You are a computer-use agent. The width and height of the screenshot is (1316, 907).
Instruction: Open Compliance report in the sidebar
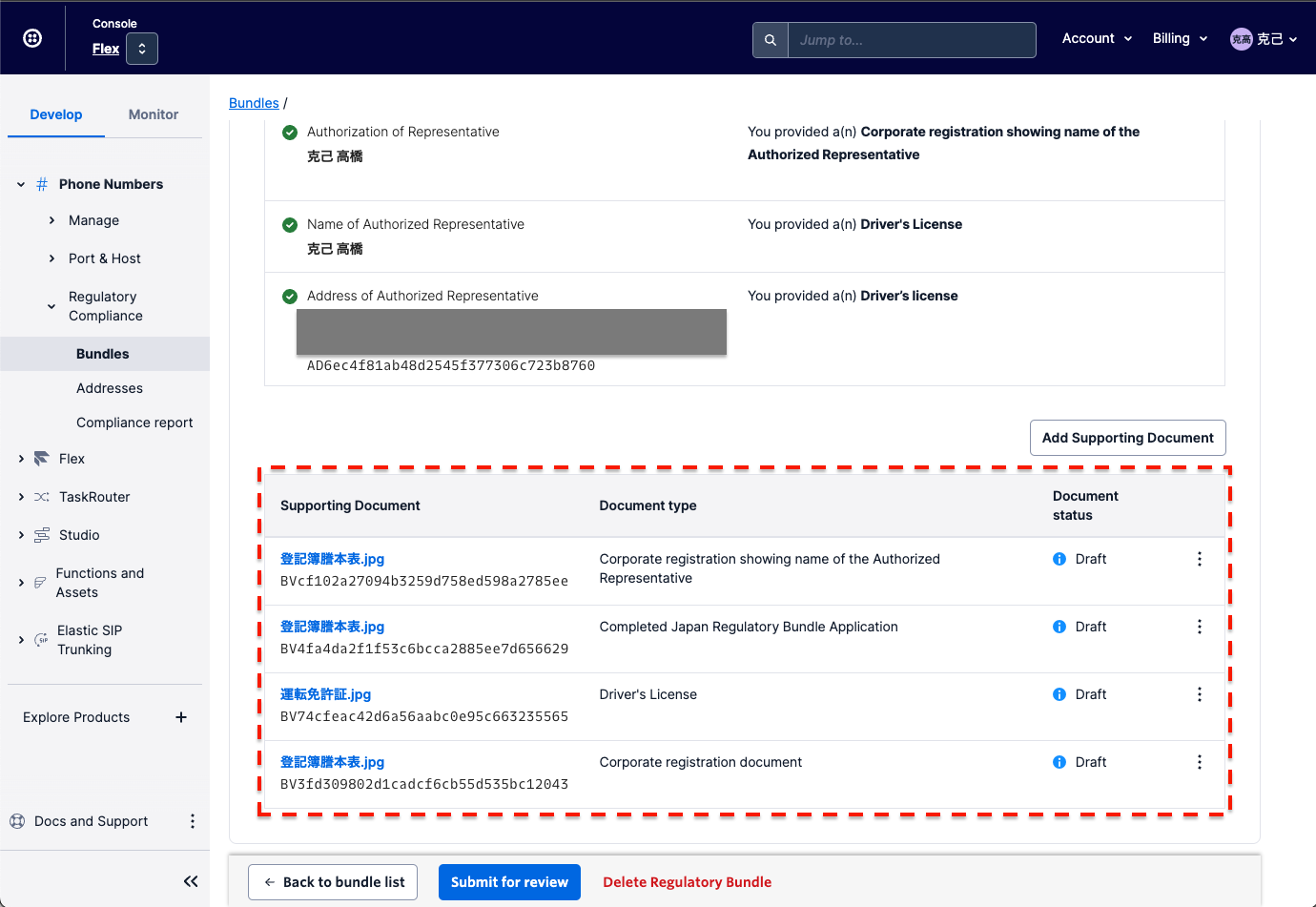tap(134, 423)
